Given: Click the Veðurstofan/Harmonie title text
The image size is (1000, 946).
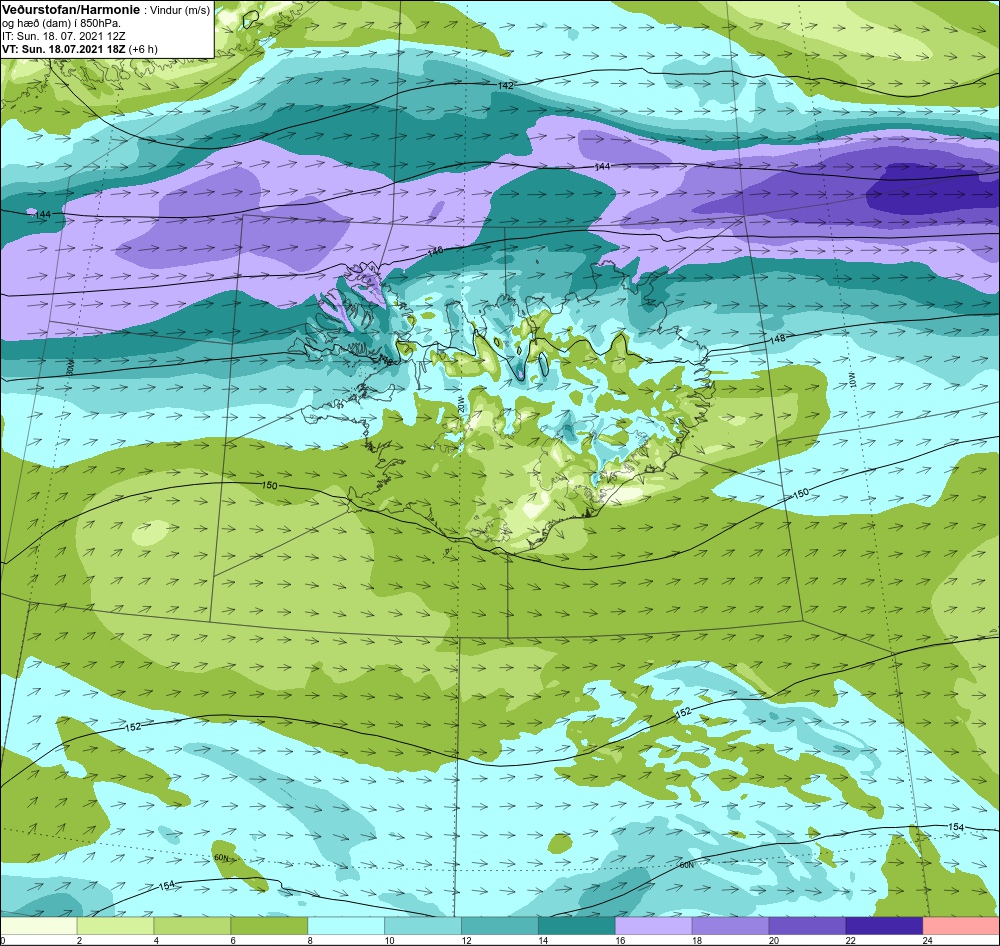Looking at the screenshot, I should tap(70, 11).
